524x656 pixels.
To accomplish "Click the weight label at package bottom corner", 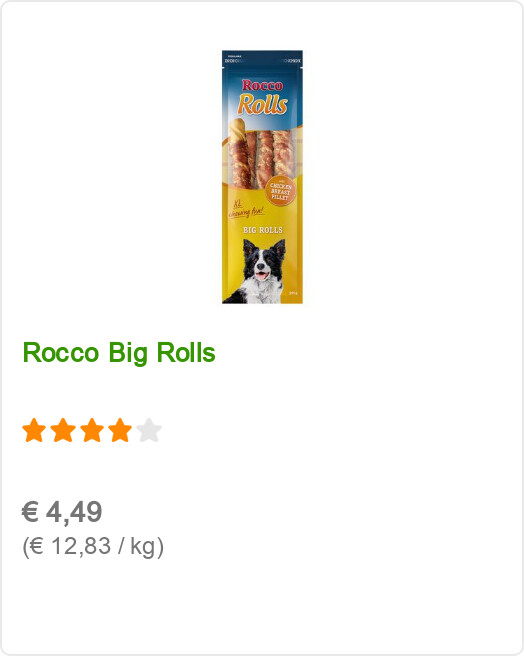I will tap(293, 293).
